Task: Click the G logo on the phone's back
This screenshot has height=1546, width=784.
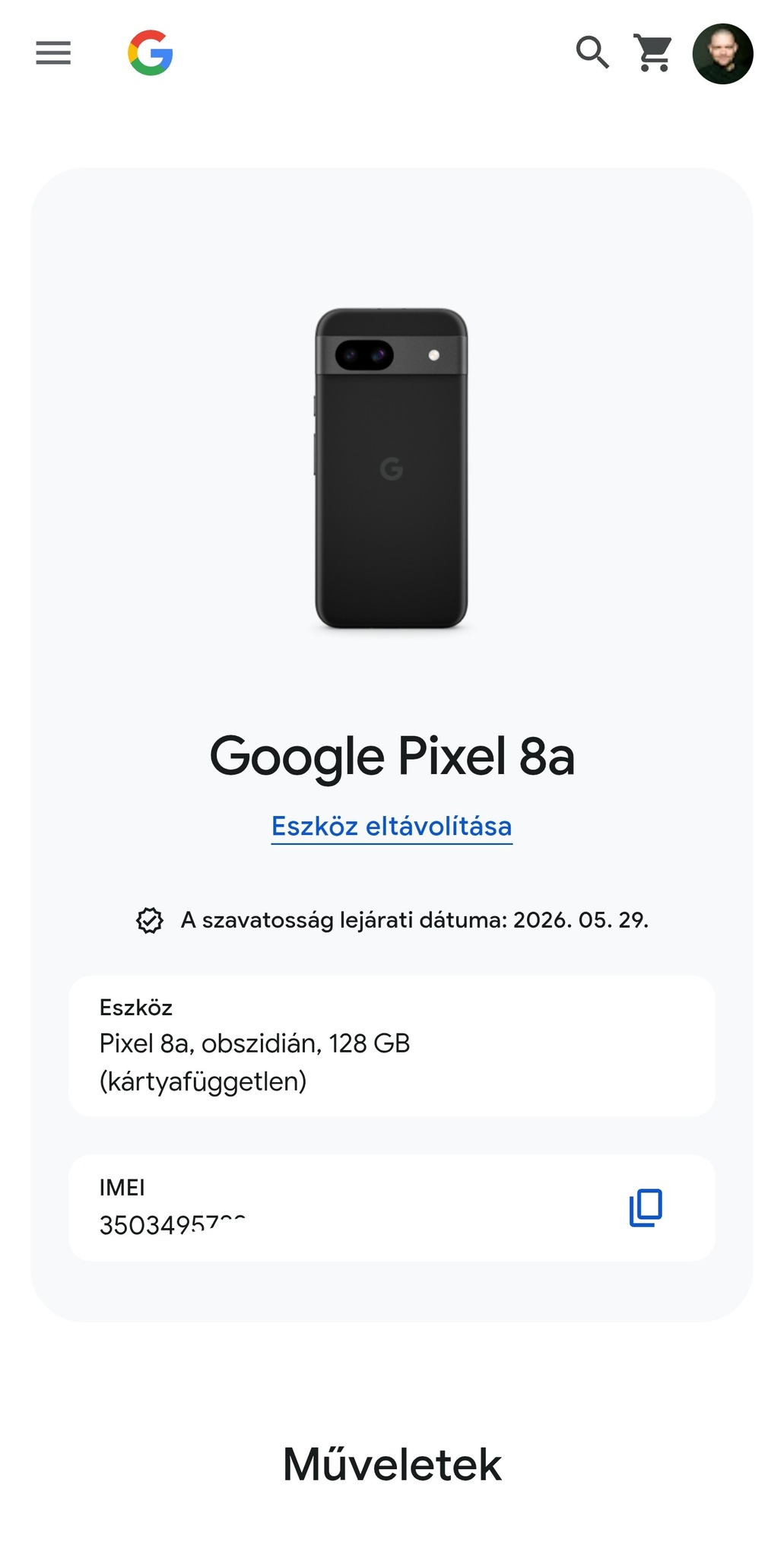Action: pyautogui.click(x=392, y=468)
